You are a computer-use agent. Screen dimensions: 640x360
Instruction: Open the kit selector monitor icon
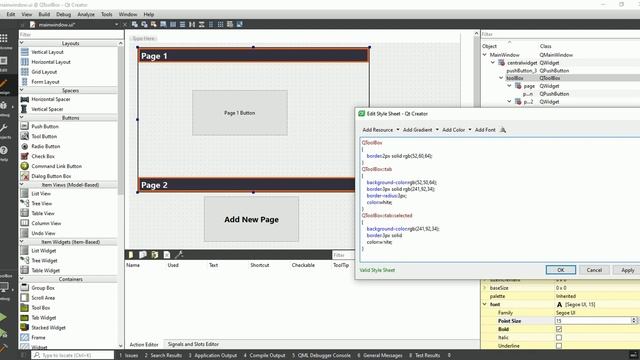click(4, 288)
